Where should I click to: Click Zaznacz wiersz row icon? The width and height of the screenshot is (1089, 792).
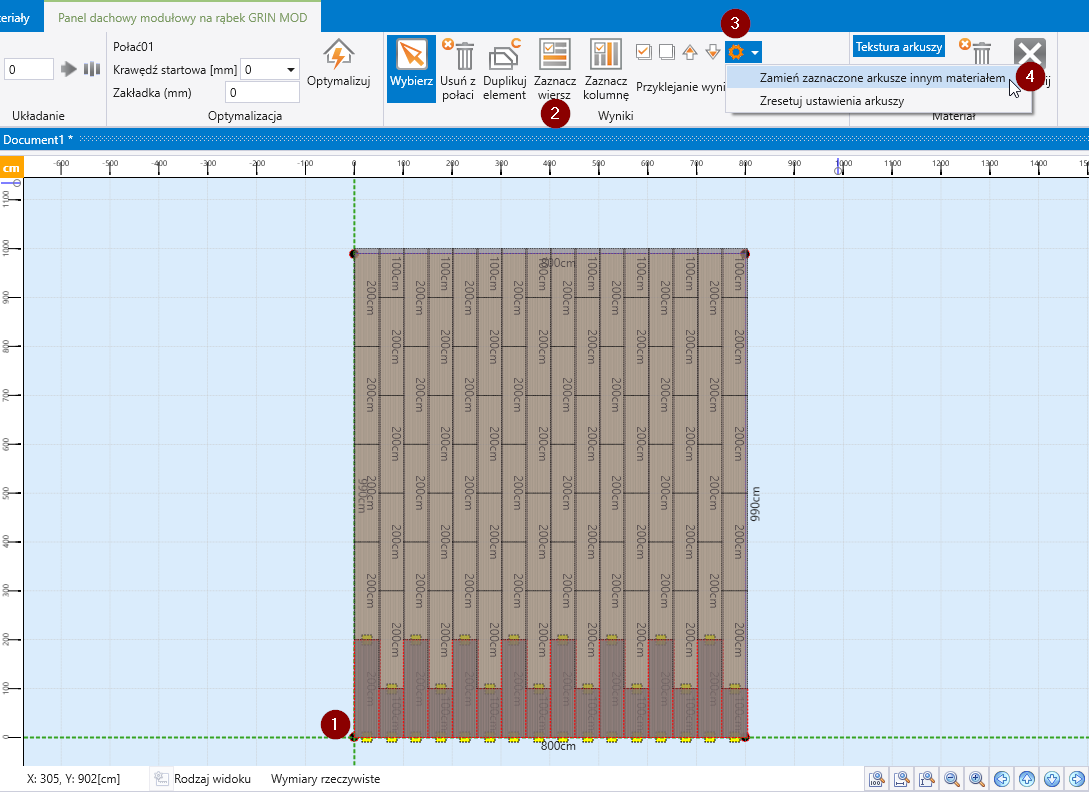click(x=554, y=56)
